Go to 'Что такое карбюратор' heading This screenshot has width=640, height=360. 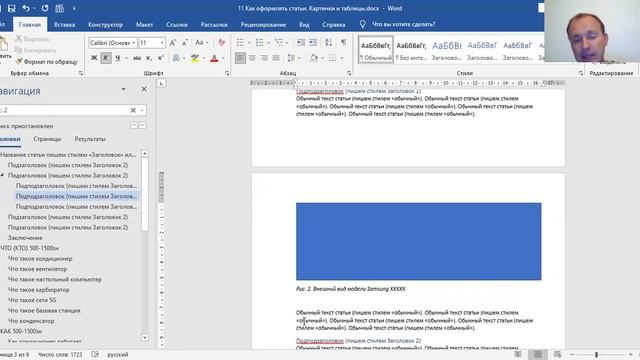pos(39,290)
